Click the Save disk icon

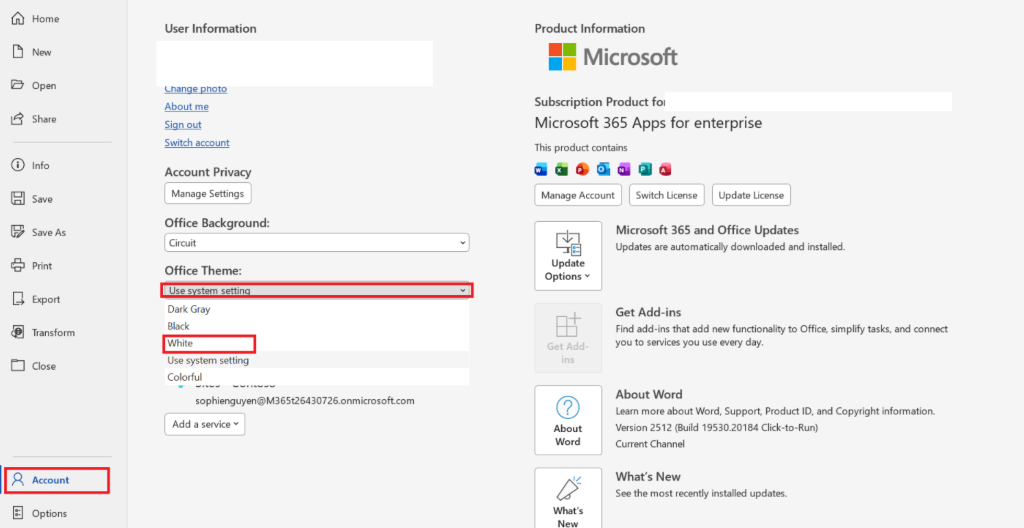(18, 199)
